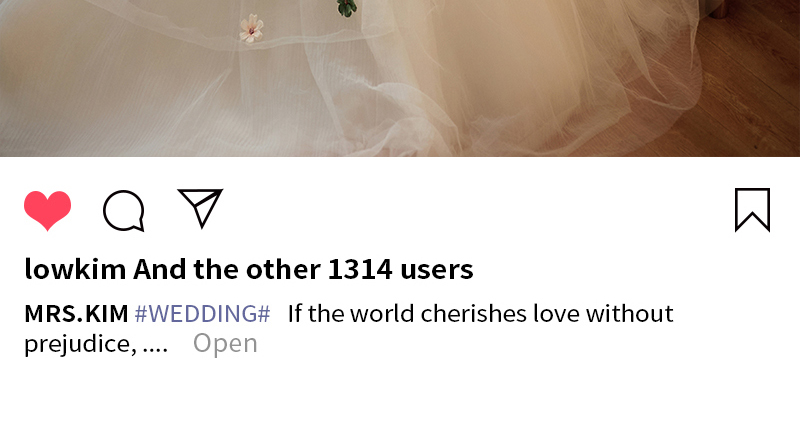Tap the #WEDDING# hashtag
800x442 pixels.
point(203,313)
